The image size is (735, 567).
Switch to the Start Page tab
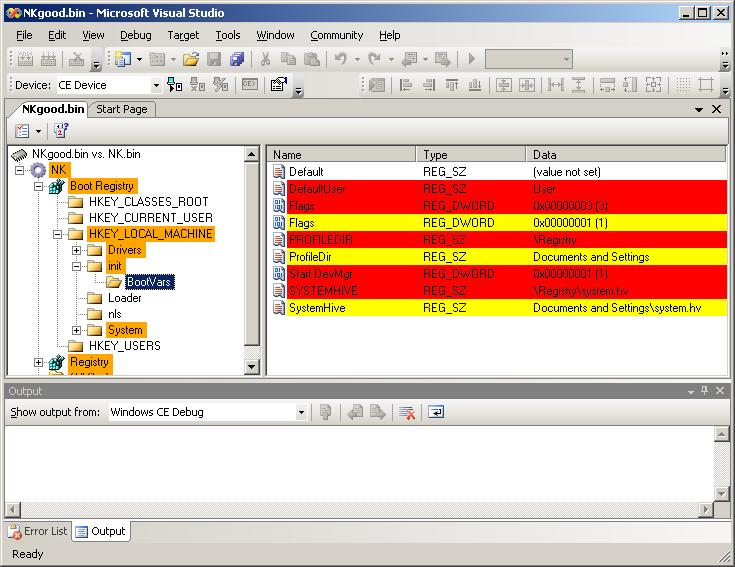(122, 109)
